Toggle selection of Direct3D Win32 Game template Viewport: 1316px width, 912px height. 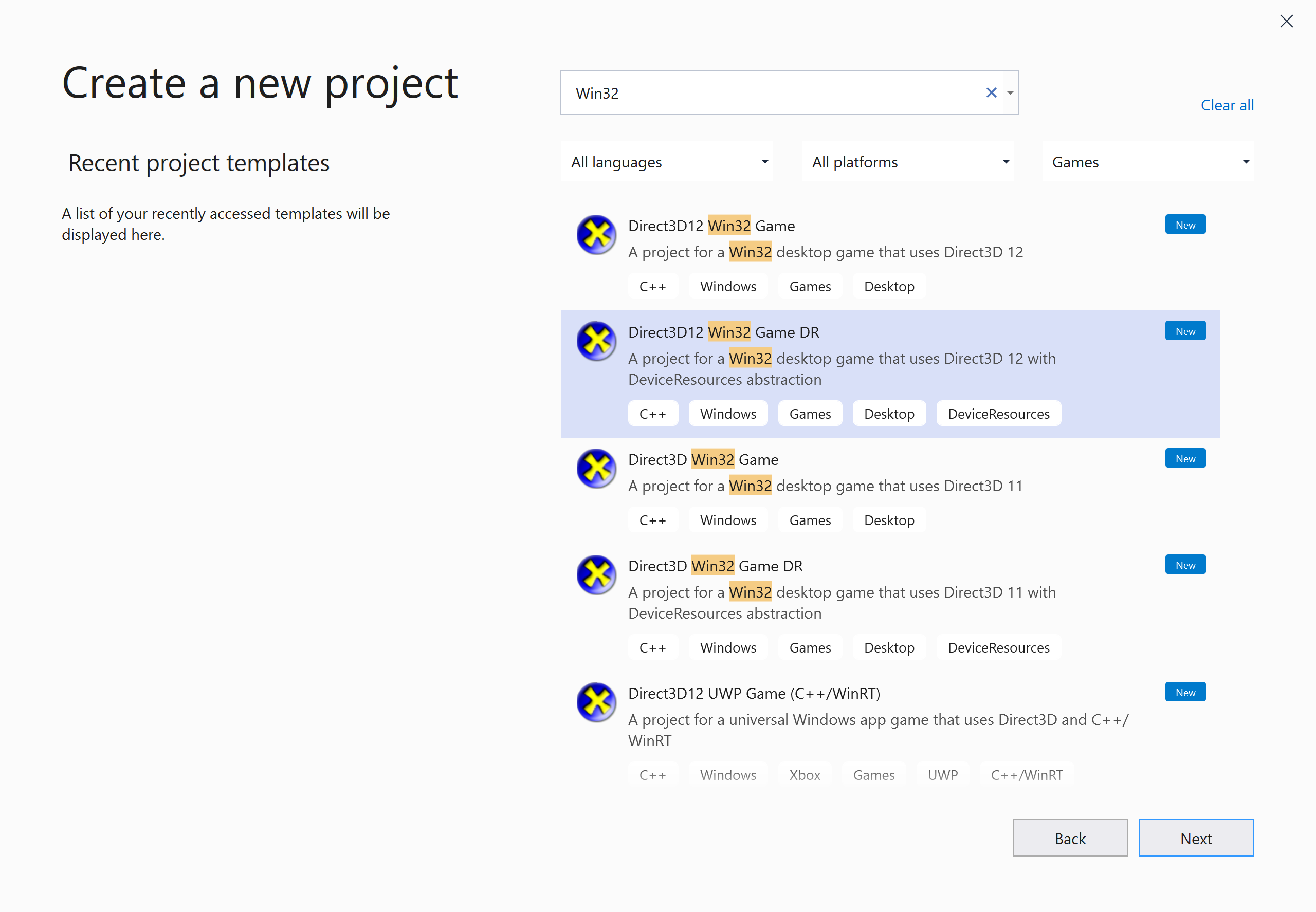pyautogui.click(x=890, y=490)
